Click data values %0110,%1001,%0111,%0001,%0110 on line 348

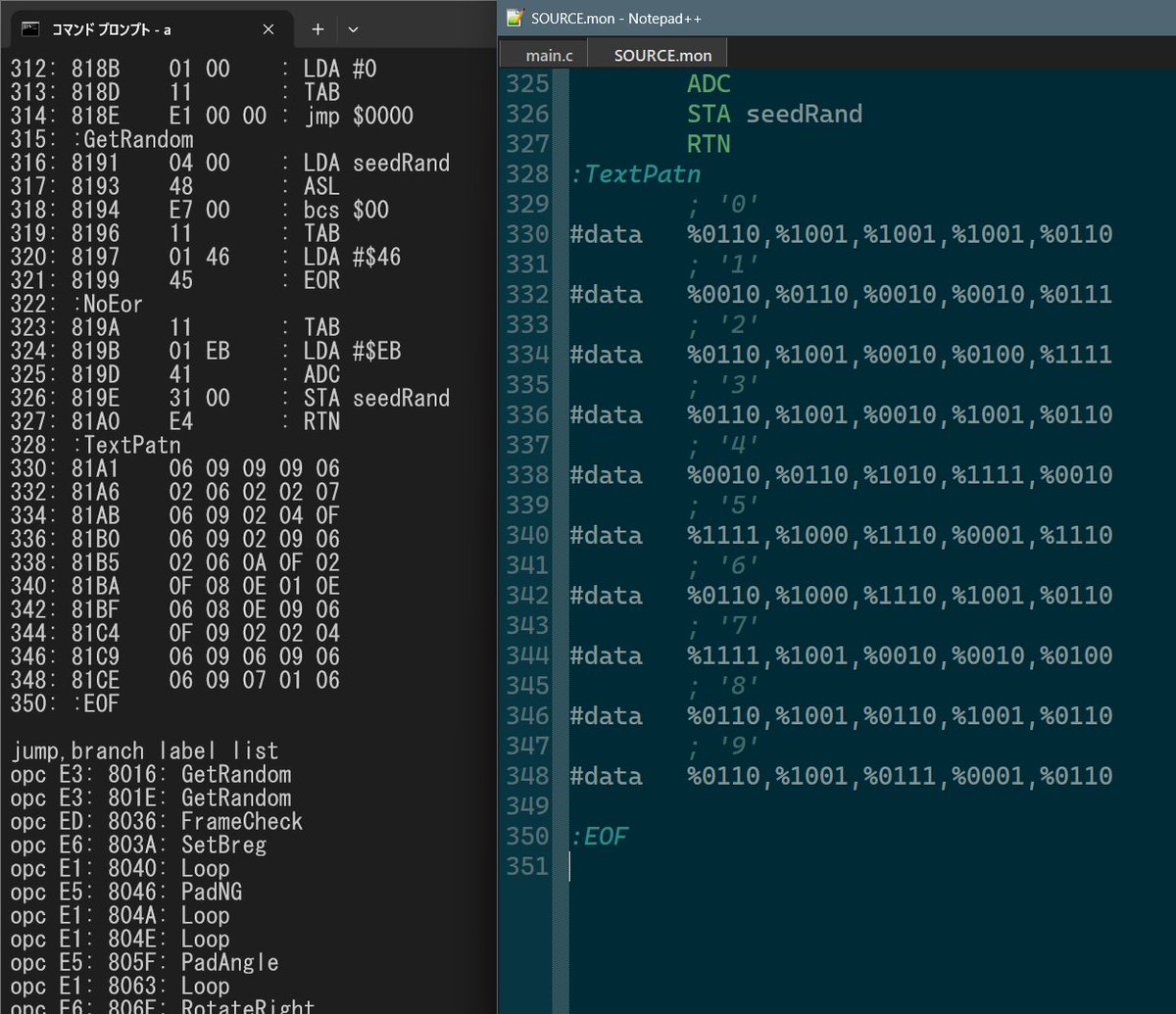pos(900,776)
